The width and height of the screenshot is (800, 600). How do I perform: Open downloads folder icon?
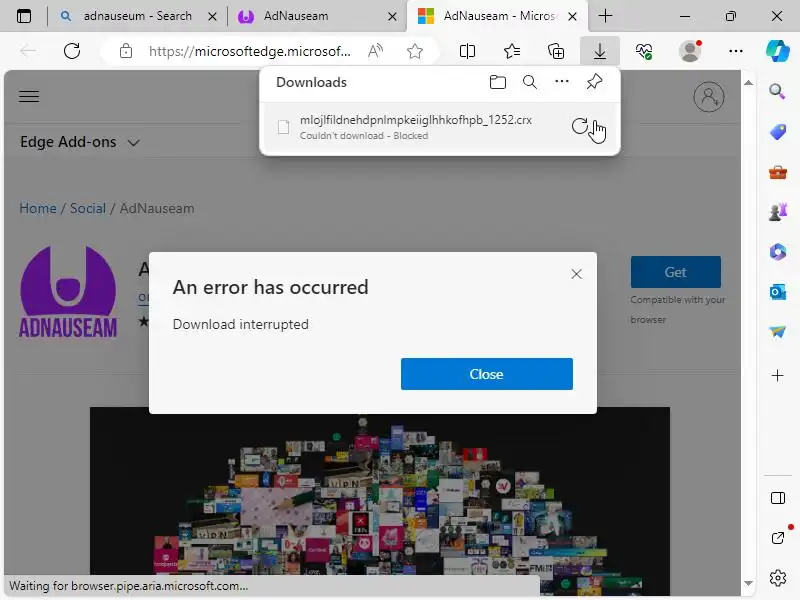point(497,82)
